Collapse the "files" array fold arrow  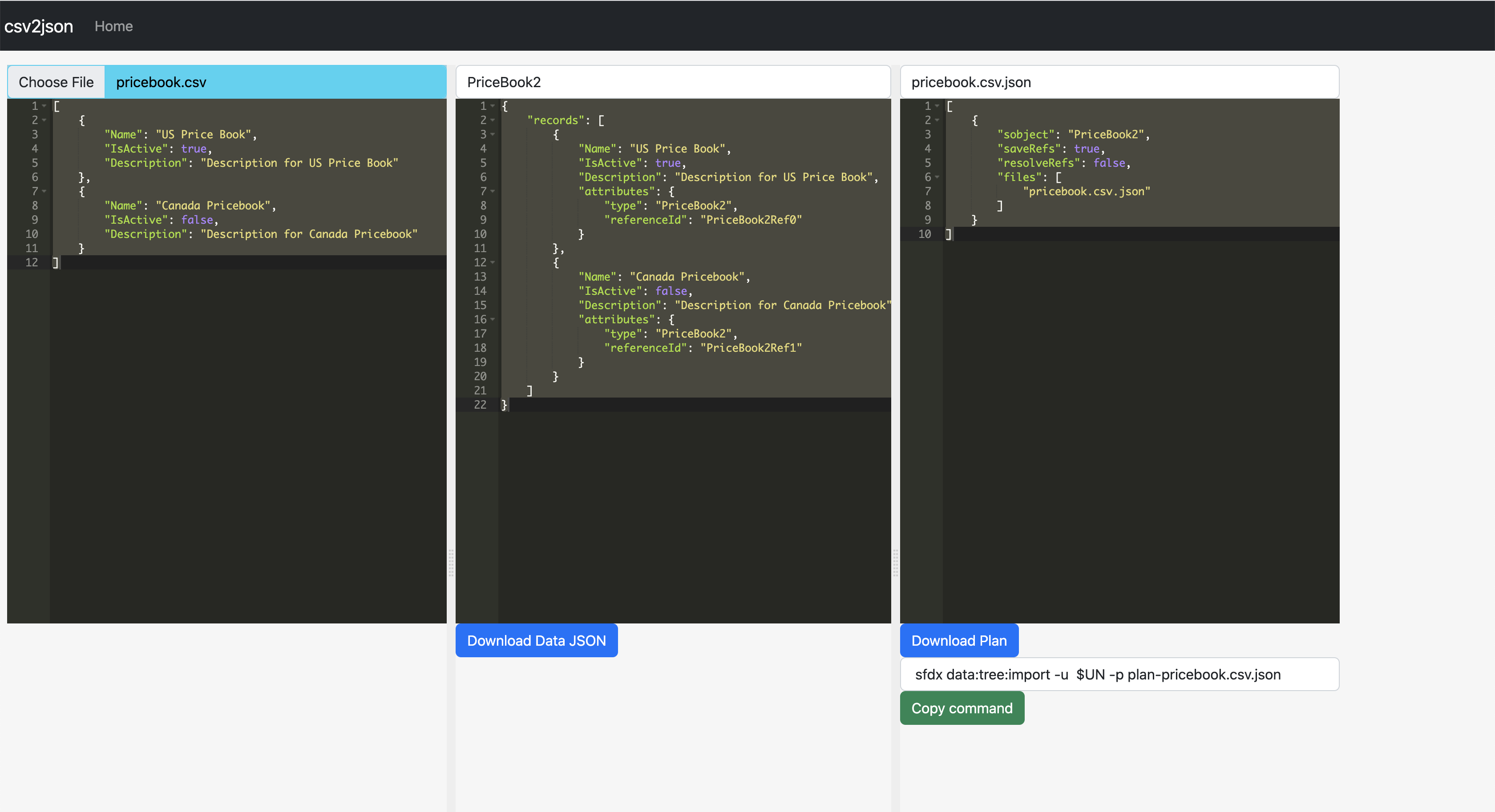click(937, 177)
